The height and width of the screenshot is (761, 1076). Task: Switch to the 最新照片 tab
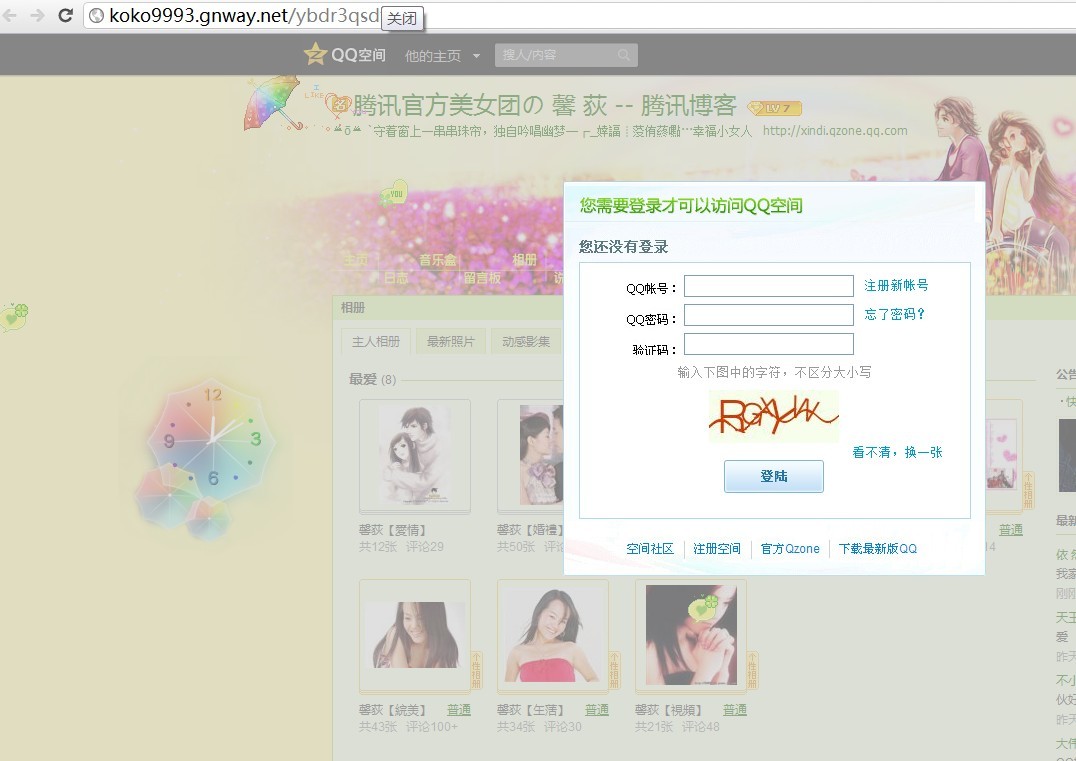pos(450,341)
